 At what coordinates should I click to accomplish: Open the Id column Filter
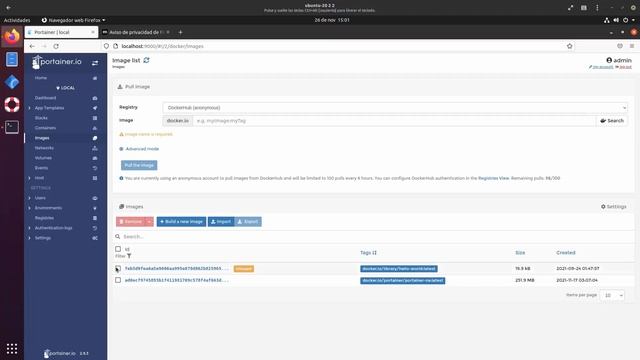(123, 256)
